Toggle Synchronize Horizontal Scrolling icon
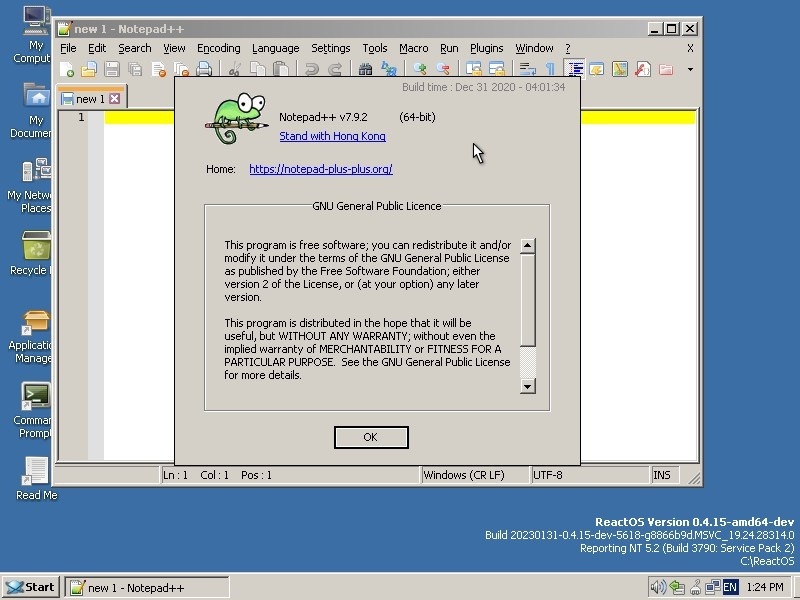The height and width of the screenshot is (600, 800). click(x=496, y=69)
